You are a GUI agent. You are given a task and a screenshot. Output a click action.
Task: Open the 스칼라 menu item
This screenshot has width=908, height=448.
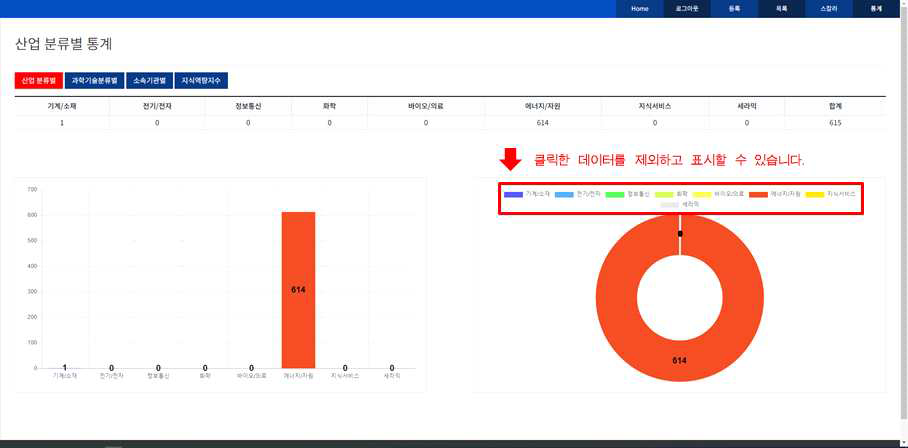tap(828, 8)
